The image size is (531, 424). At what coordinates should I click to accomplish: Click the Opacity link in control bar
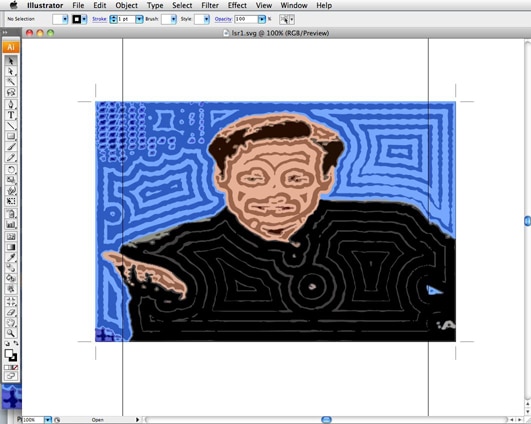point(223,19)
